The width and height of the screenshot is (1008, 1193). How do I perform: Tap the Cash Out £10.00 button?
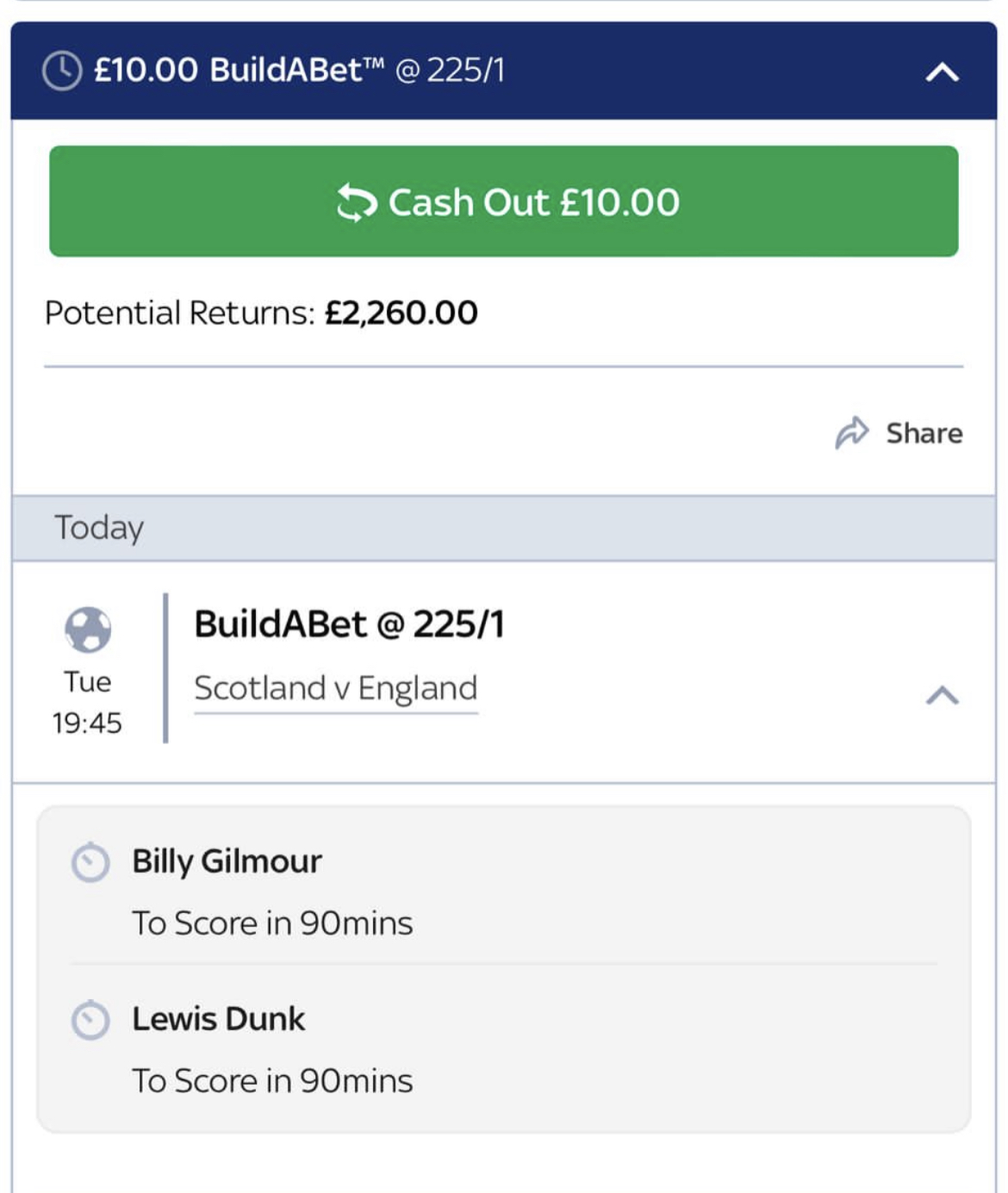pyautogui.click(x=504, y=202)
